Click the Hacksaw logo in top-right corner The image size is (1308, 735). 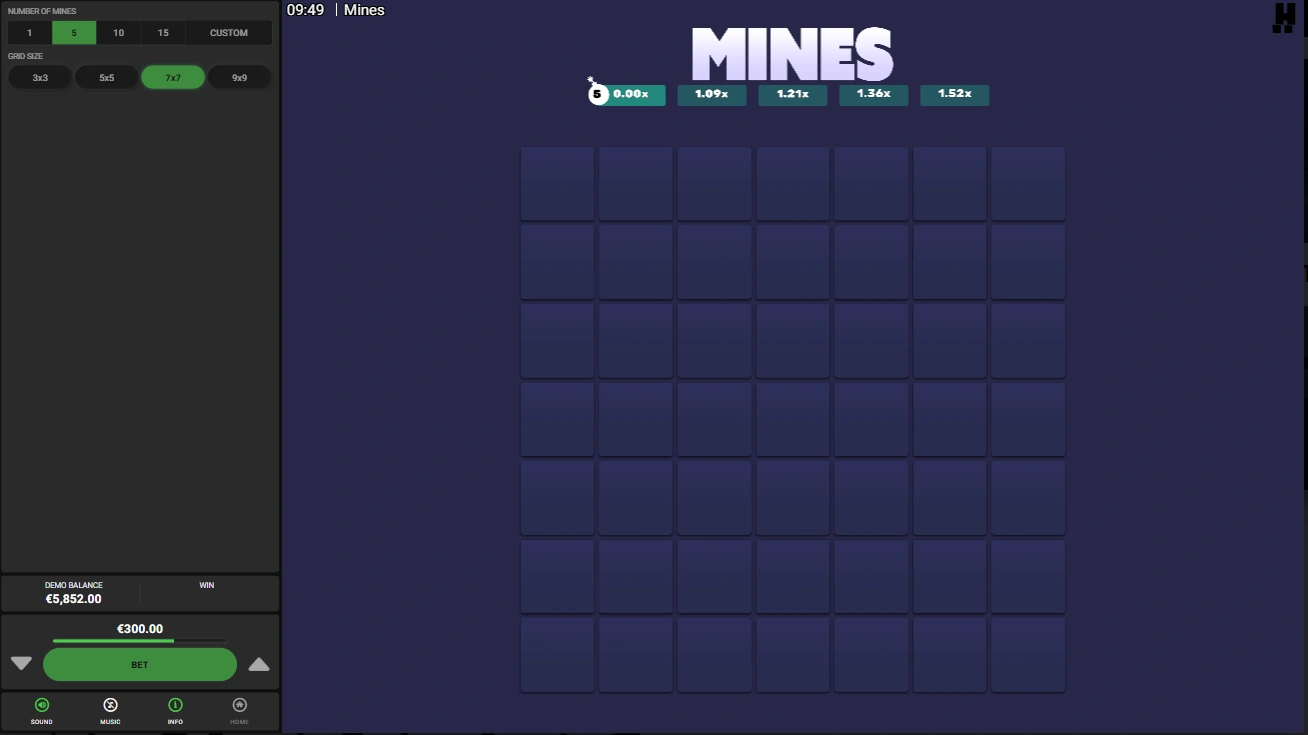(x=1283, y=18)
